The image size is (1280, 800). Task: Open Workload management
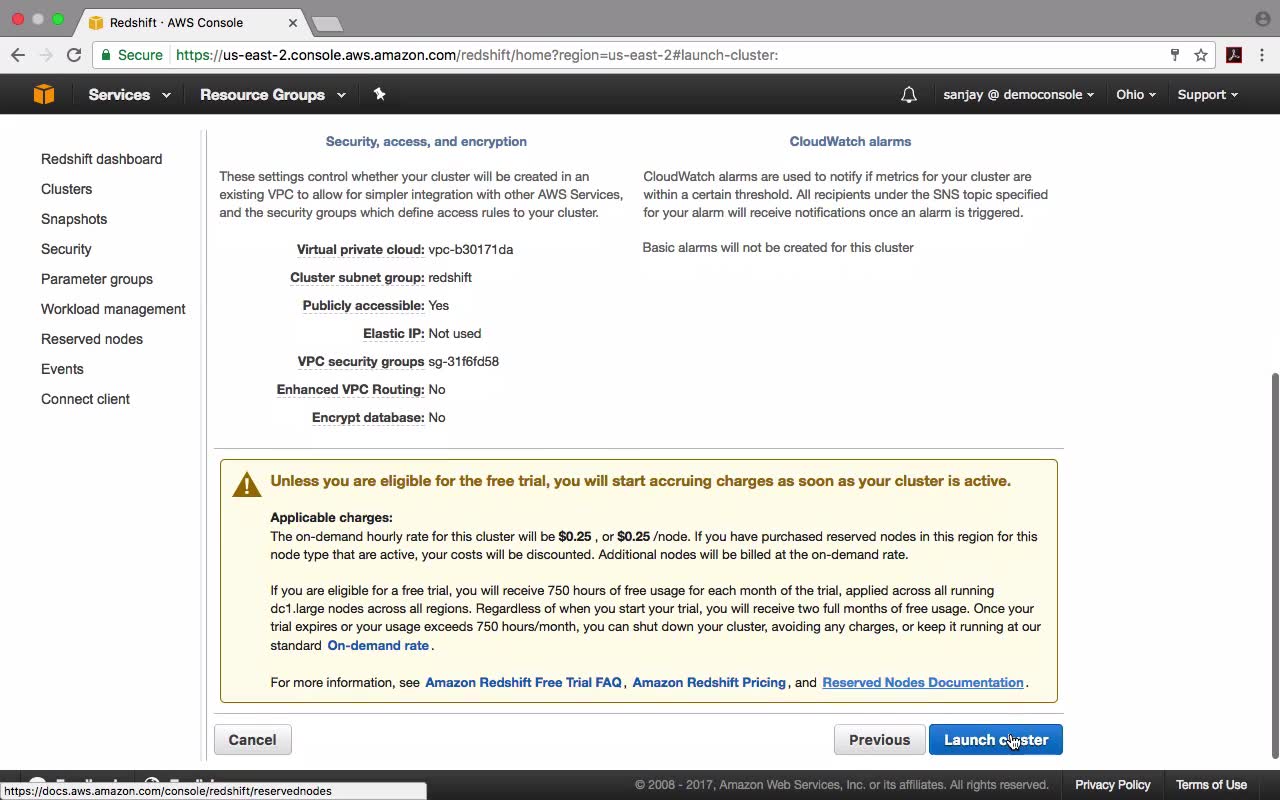(113, 309)
